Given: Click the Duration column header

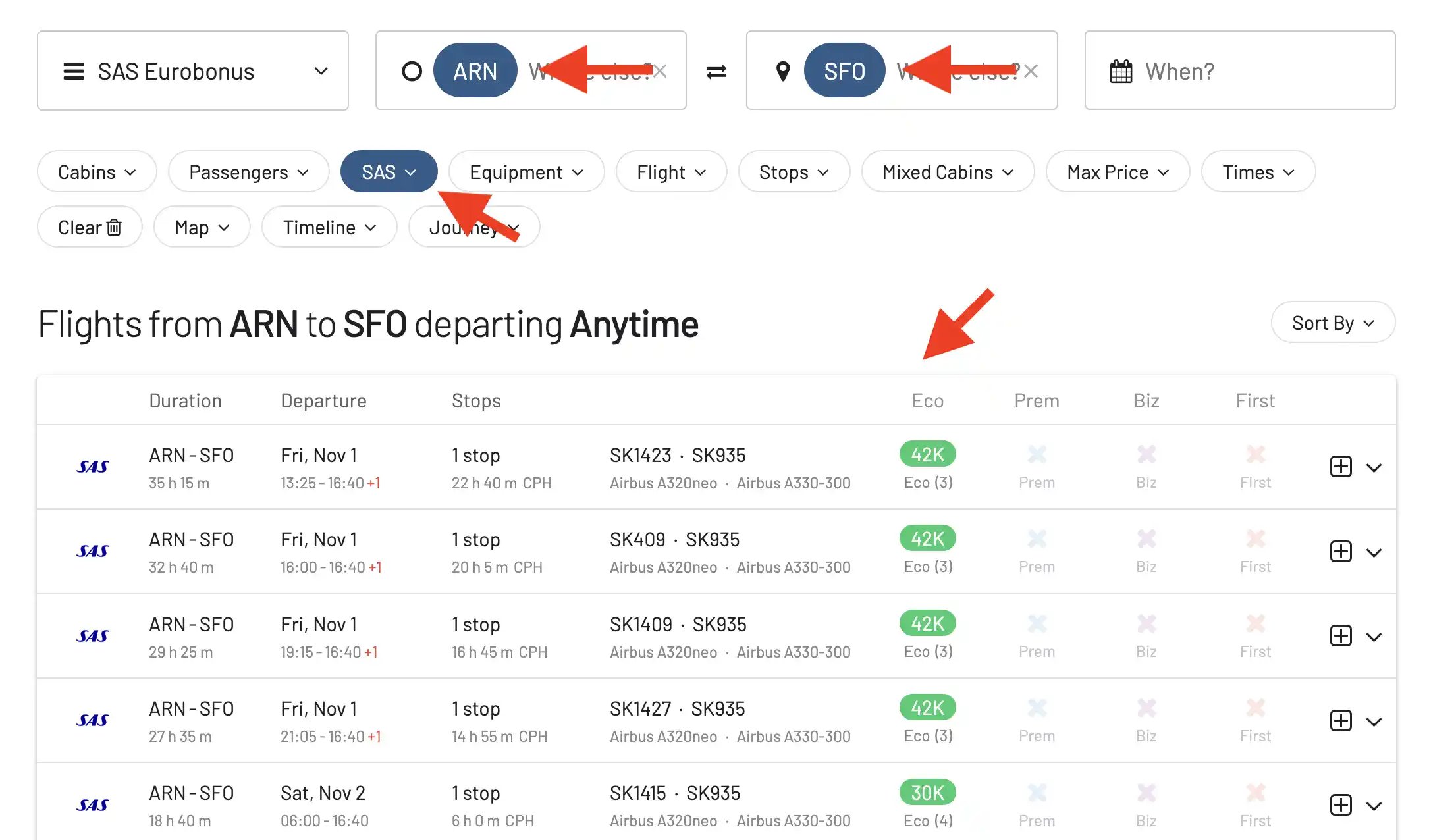Looking at the screenshot, I should (185, 400).
